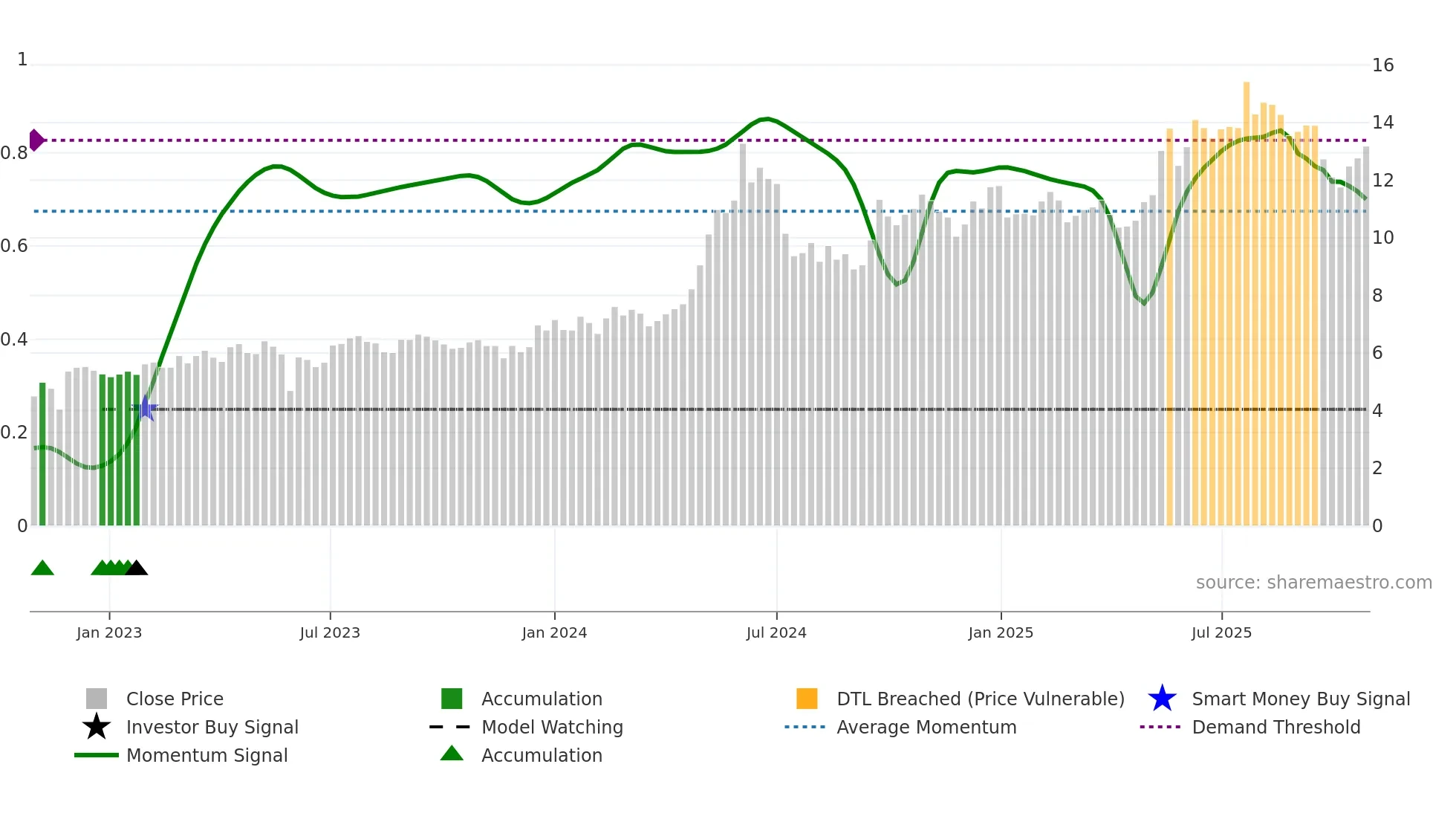The width and height of the screenshot is (1456, 819).
Task: Click the blue star signal on chart
Action: [x=146, y=408]
